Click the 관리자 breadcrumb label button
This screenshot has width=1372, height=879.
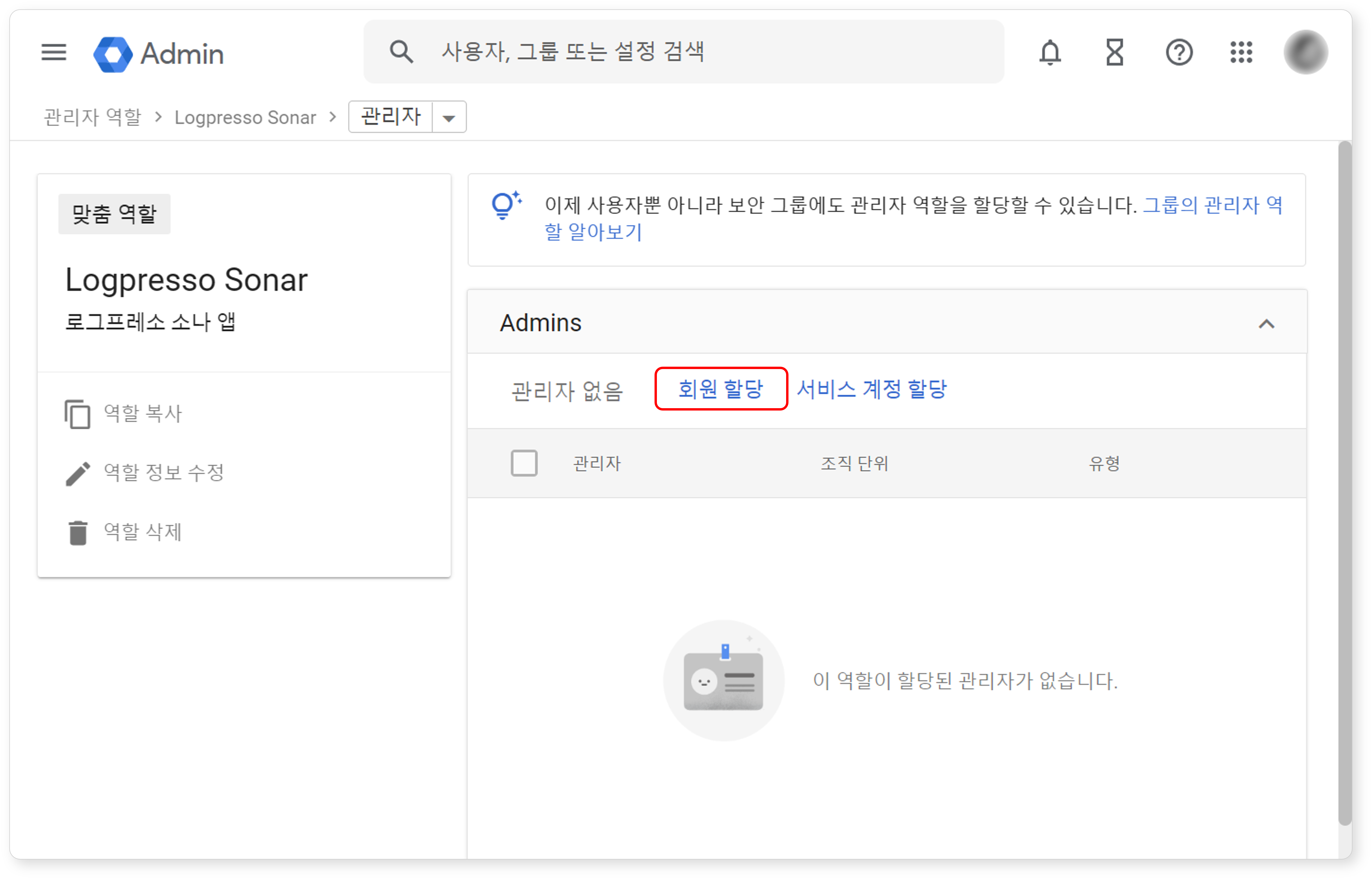391,116
